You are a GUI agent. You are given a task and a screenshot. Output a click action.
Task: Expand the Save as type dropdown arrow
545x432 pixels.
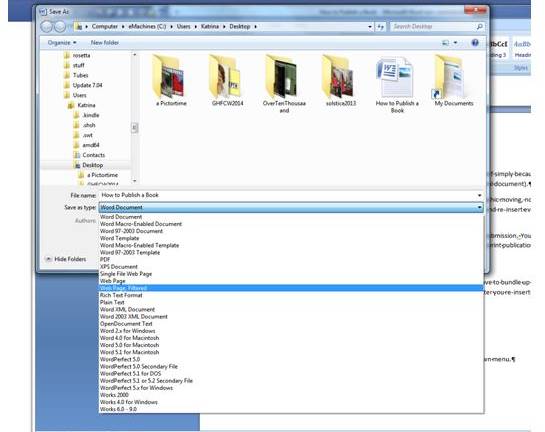(479, 207)
